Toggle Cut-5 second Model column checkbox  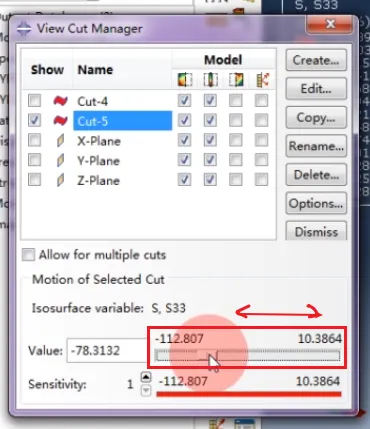(x=210, y=120)
